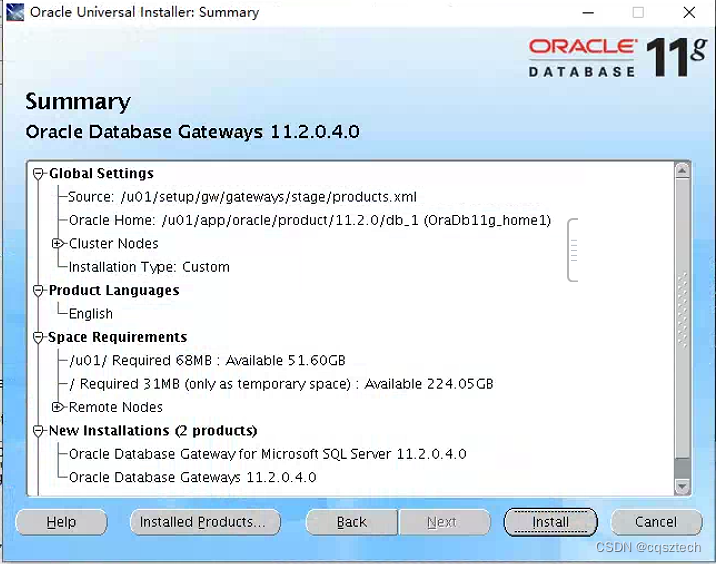
Task: Select the Space Requirements heading
Action: pyautogui.click(x=118, y=337)
